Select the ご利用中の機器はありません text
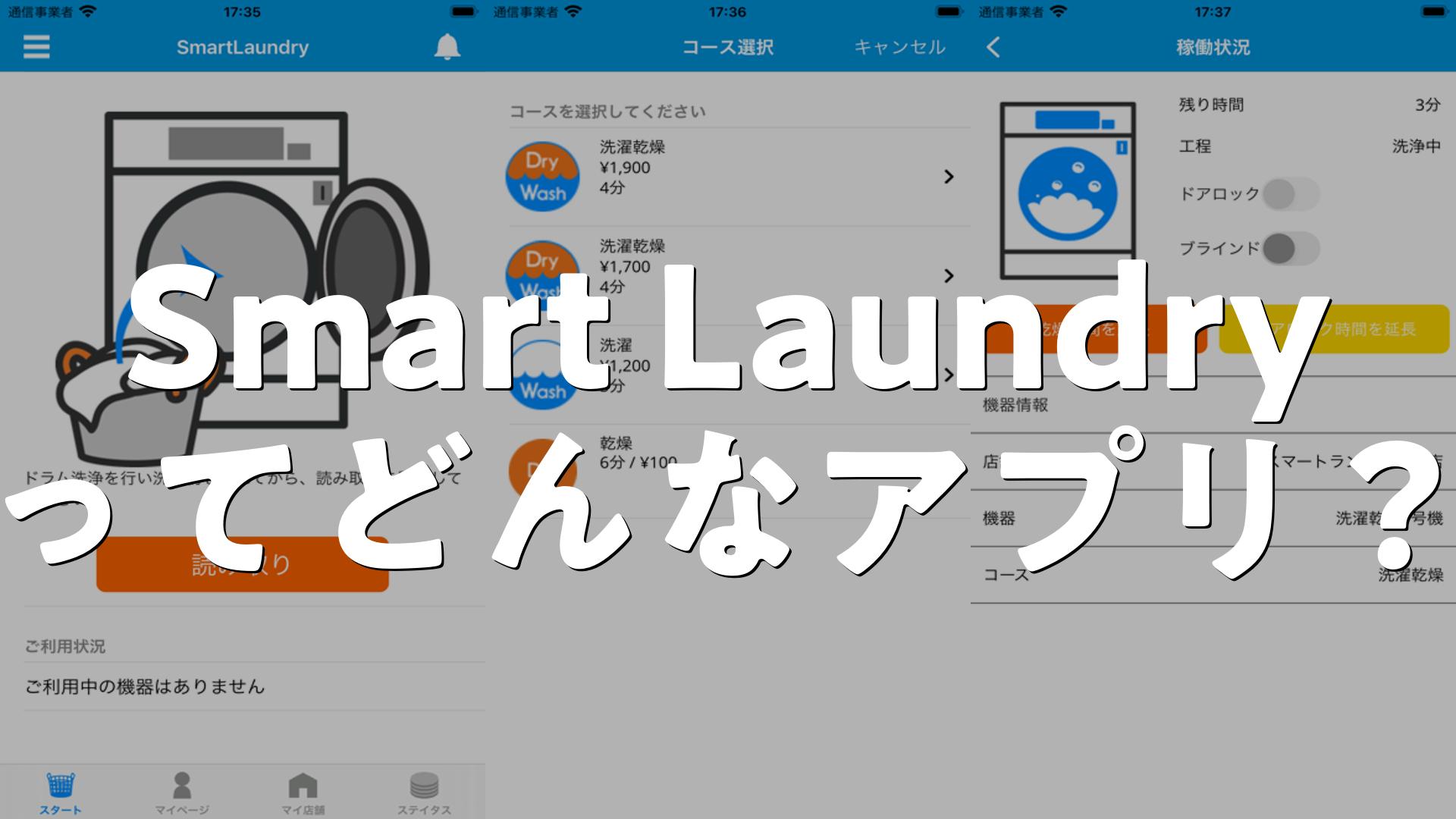This screenshot has height=819, width=1456. 145,686
